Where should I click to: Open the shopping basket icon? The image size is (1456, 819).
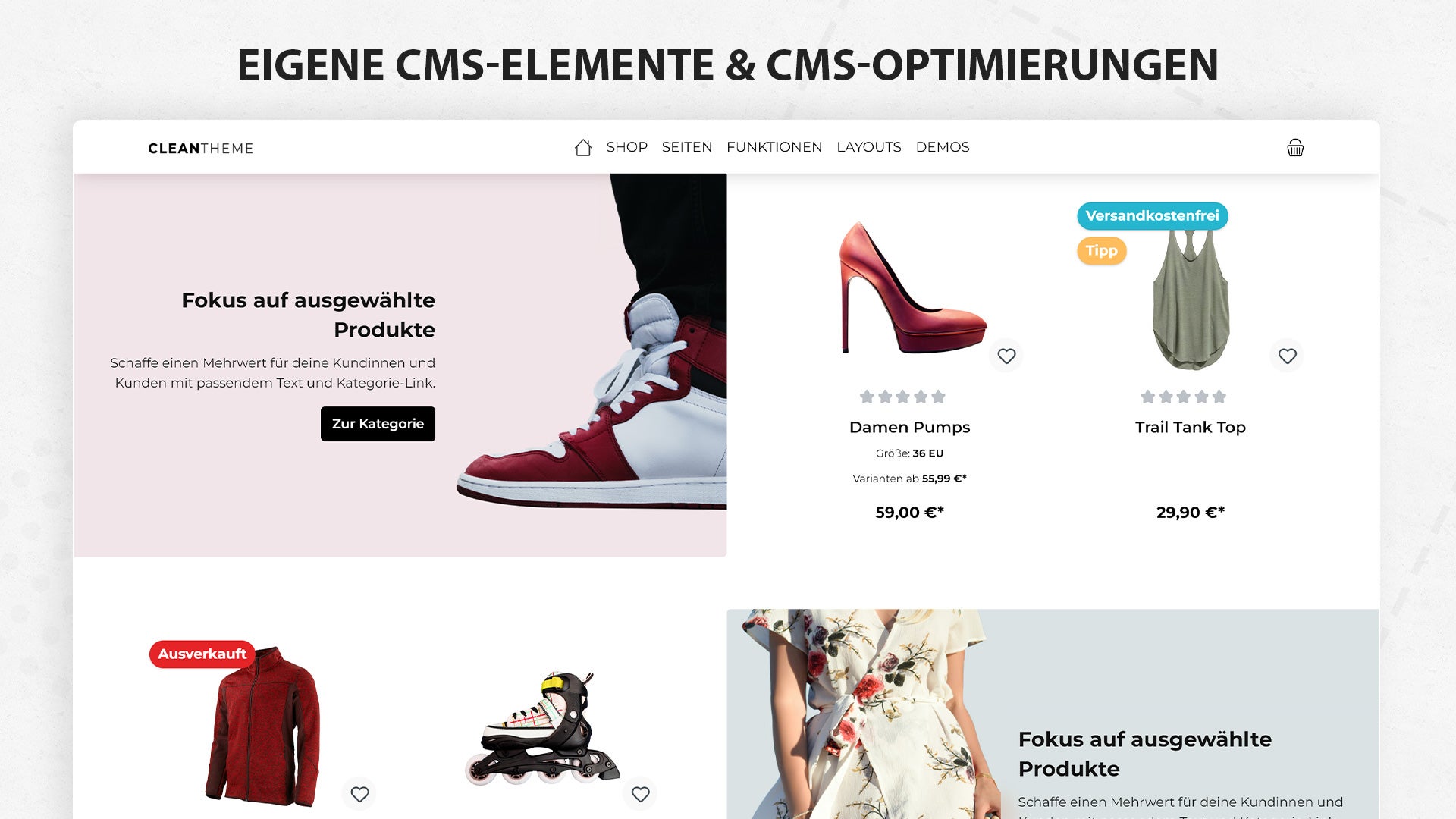point(1295,147)
